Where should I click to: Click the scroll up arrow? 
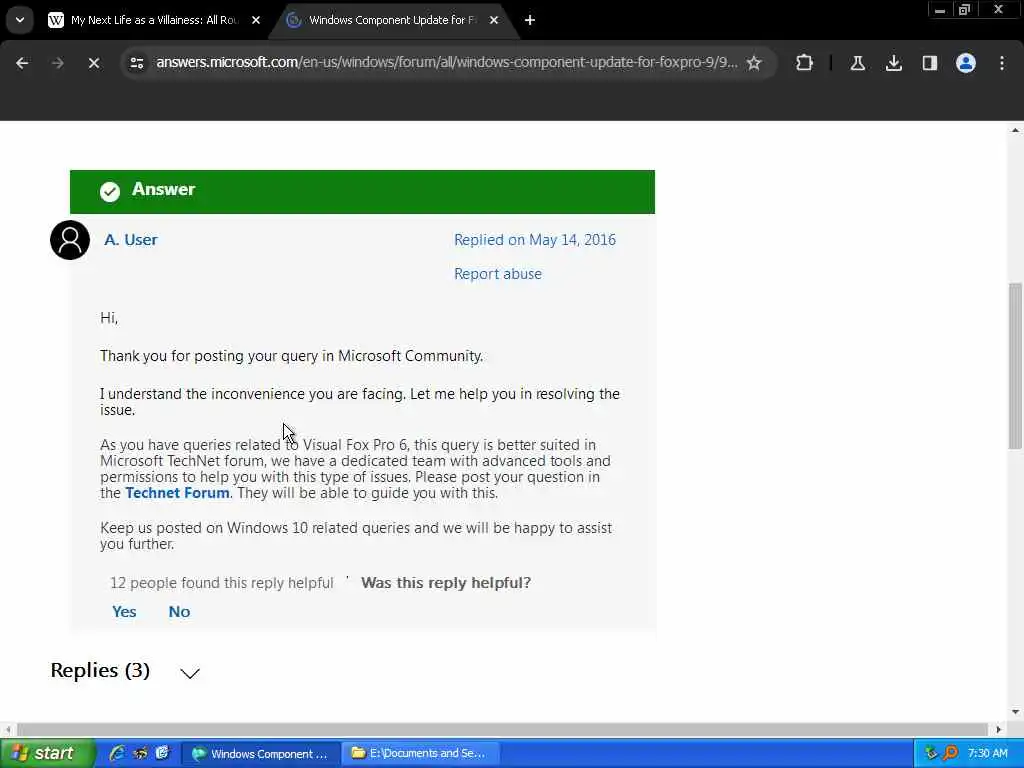click(1015, 131)
